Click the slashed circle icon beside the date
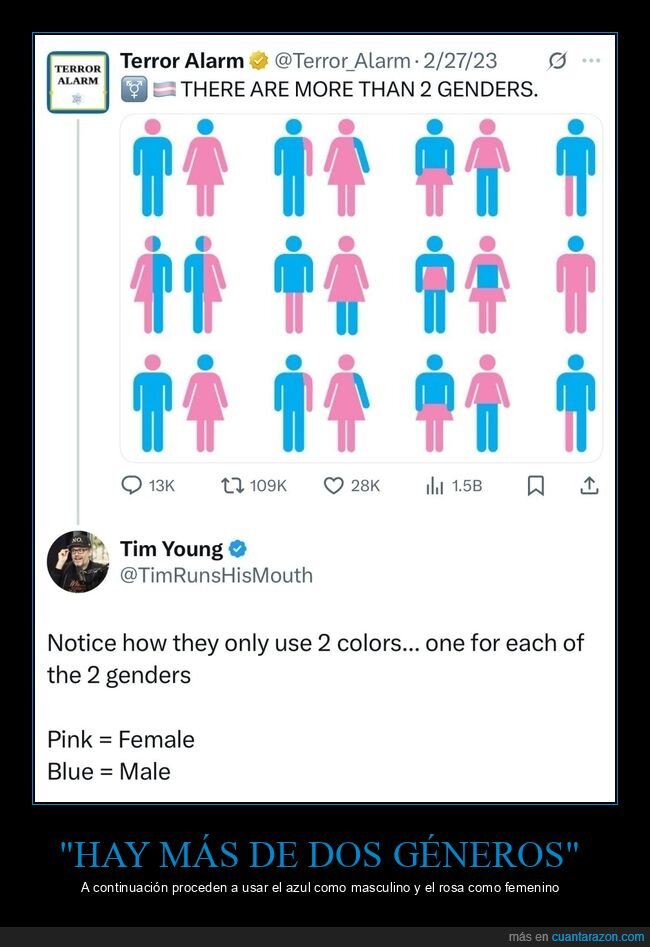Image resolution: width=650 pixels, height=947 pixels. point(558,61)
